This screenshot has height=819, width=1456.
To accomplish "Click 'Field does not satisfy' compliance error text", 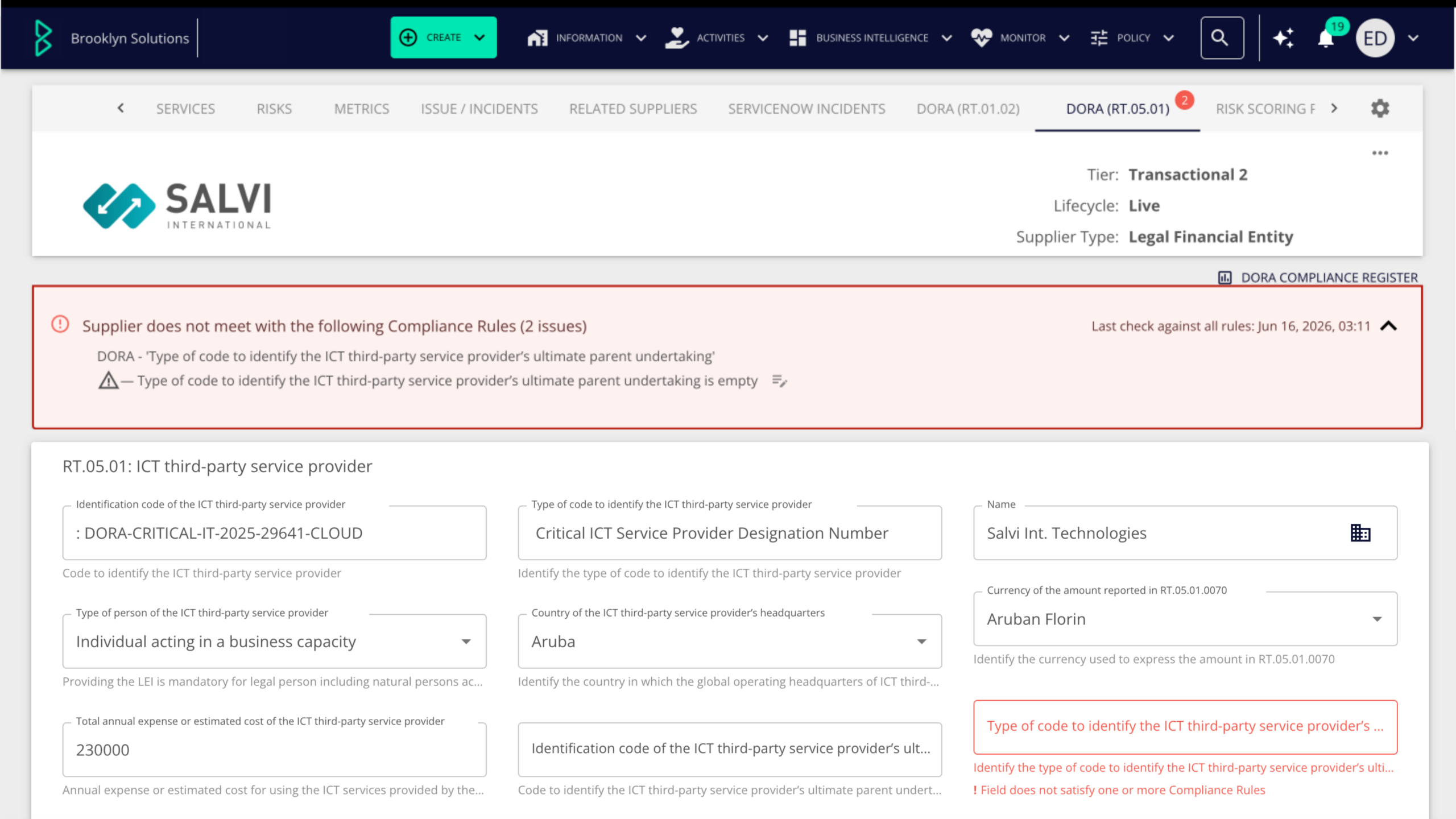I will [x=1123, y=790].
